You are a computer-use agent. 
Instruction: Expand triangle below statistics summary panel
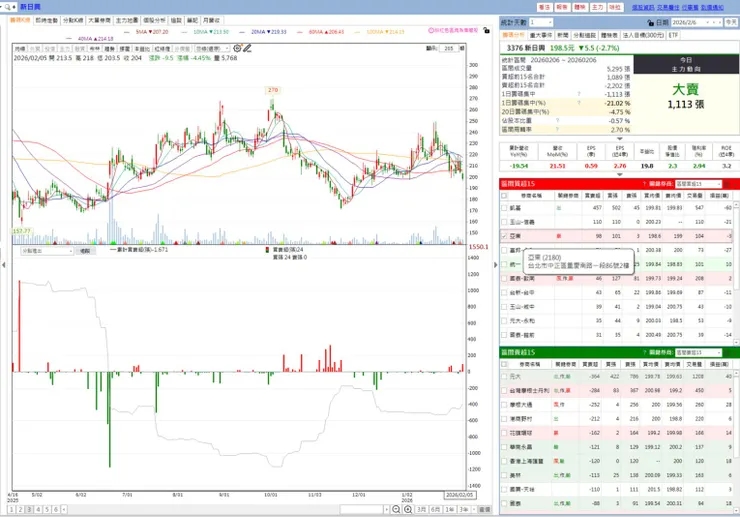coord(620,138)
